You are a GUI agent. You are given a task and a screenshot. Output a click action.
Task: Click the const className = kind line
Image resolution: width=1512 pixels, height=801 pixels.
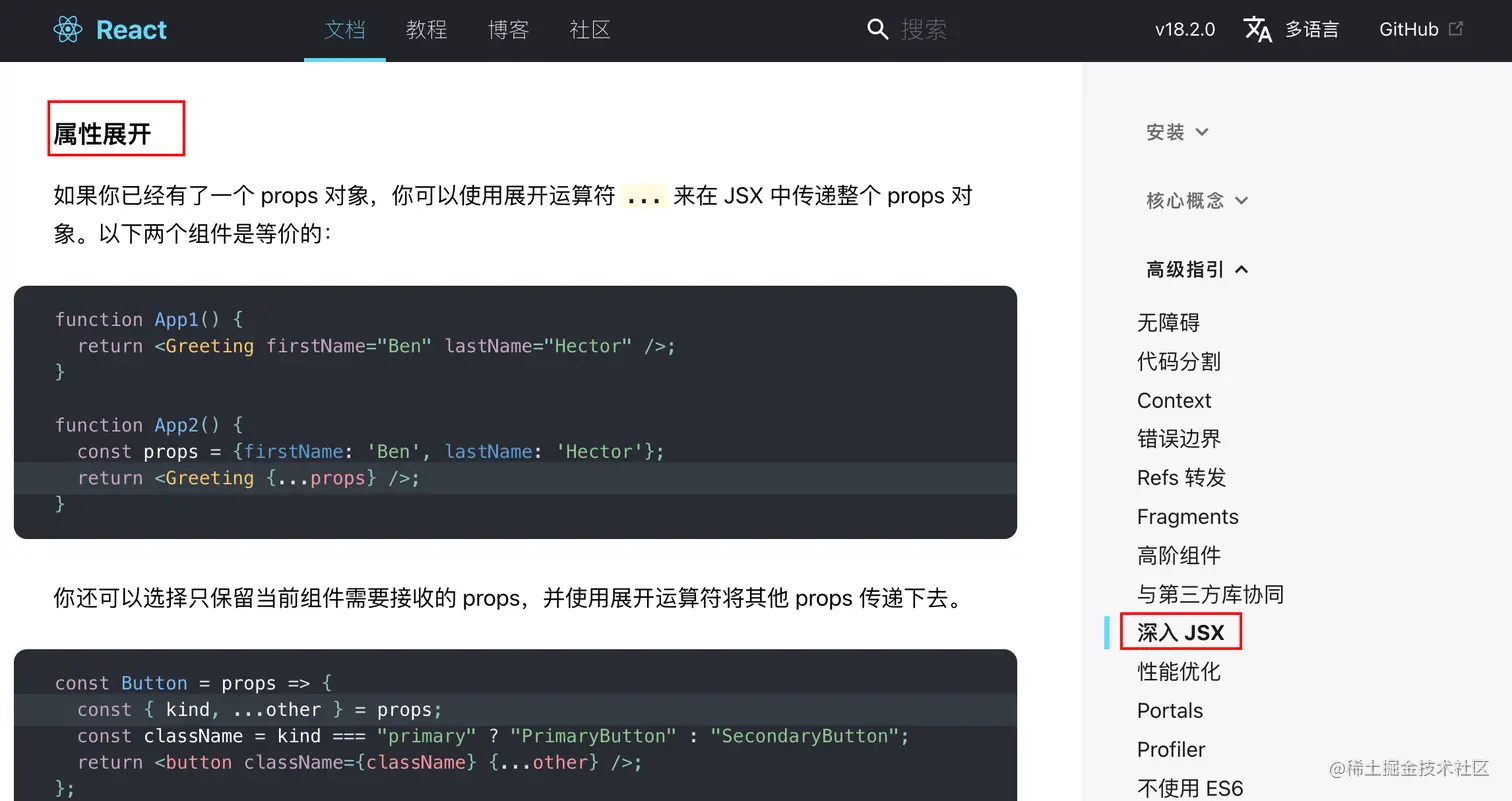point(494,736)
